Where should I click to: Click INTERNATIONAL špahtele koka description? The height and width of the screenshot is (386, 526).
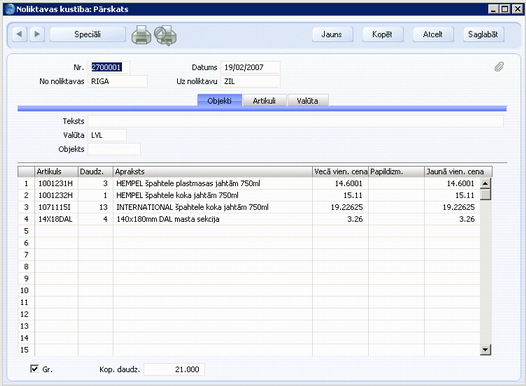(x=213, y=207)
